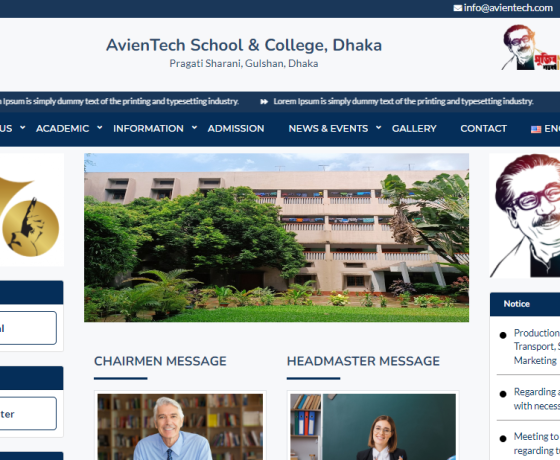Click the school building banner image
This screenshot has height=460, width=560.
coord(276,238)
